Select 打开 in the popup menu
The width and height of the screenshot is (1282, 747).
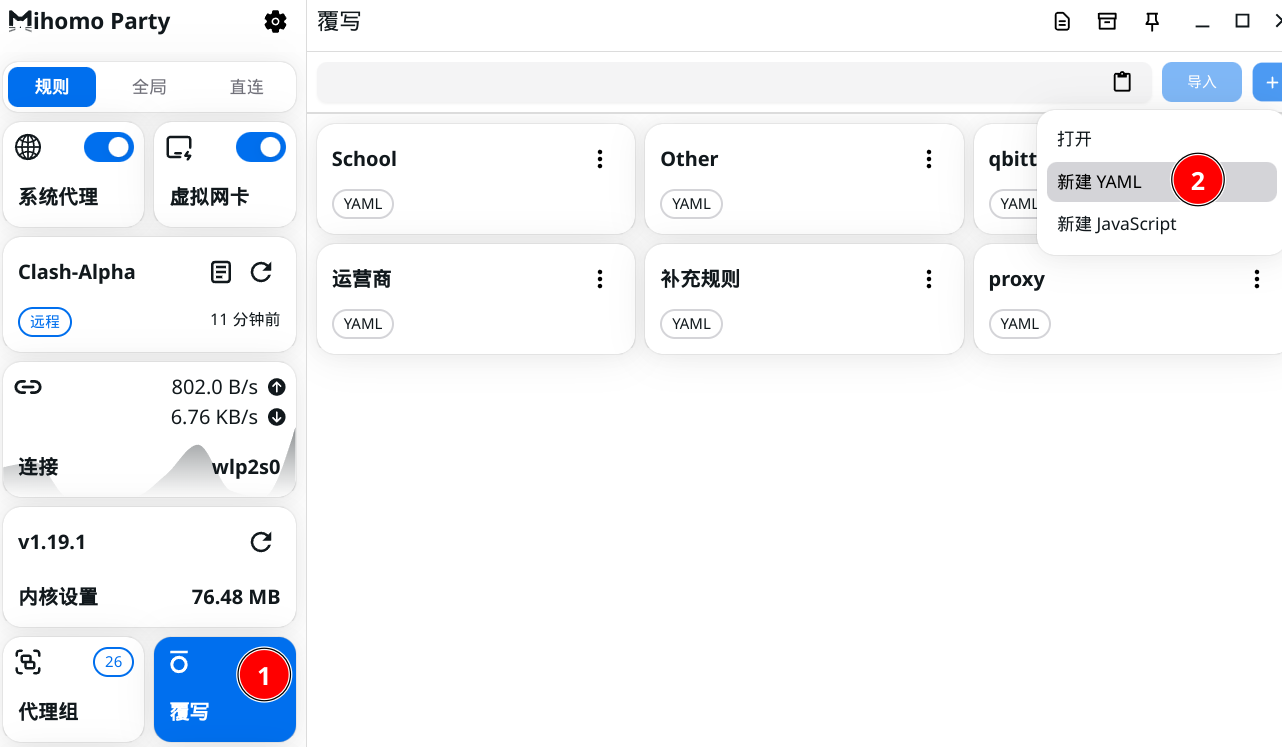1074,139
